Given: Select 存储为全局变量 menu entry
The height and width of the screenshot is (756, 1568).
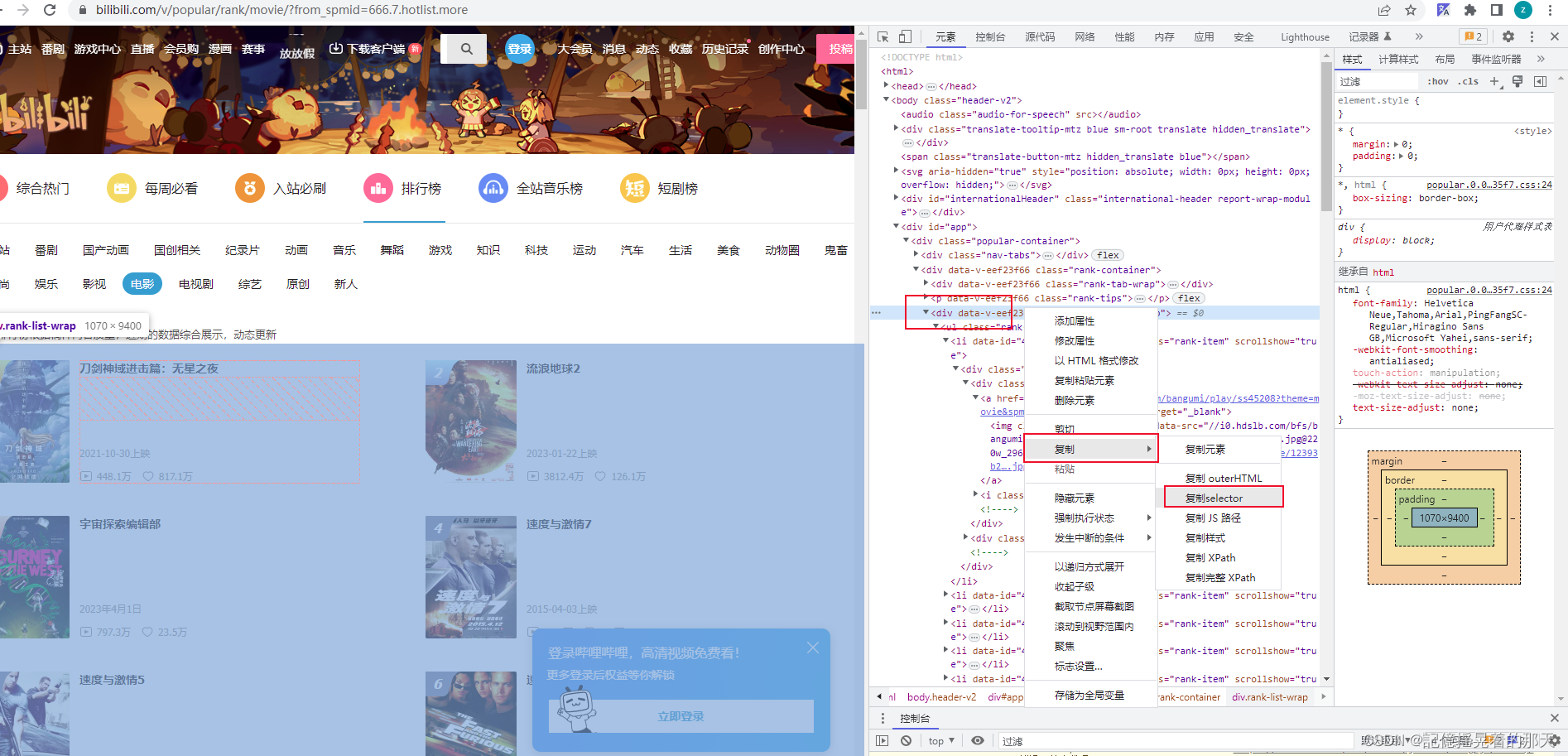Looking at the screenshot, I should pyautogui.click(x=1089, y=695).
